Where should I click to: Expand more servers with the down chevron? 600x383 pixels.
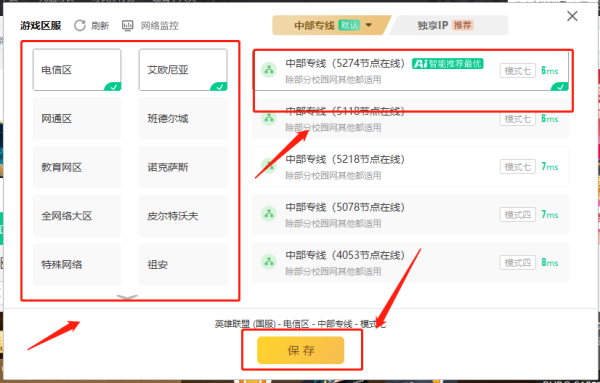point(127,297)
